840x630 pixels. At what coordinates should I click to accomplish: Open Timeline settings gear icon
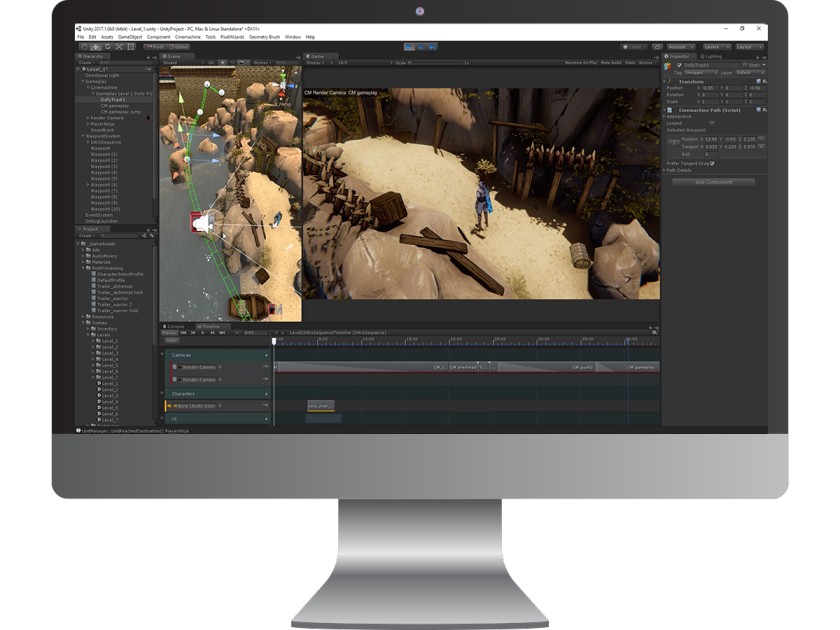coord(655,333)
